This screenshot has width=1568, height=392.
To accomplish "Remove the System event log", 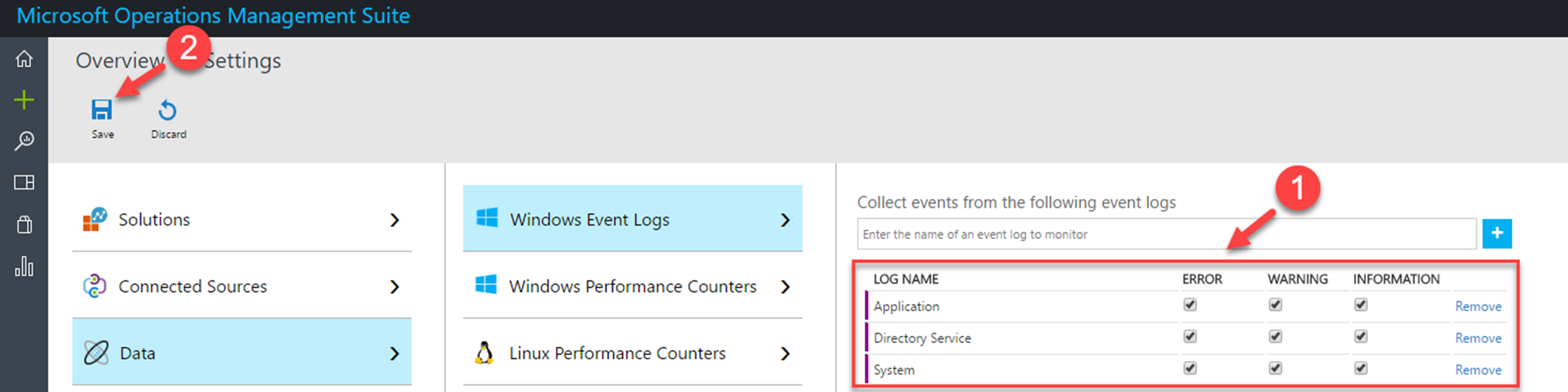I will 1478,370.
